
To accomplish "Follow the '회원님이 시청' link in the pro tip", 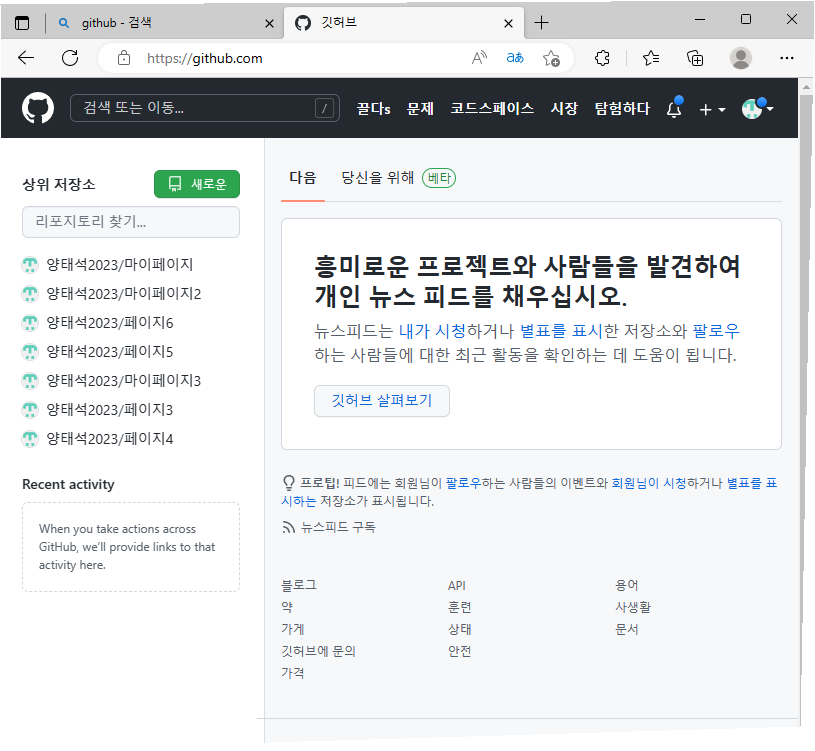I will coord(648,483).
